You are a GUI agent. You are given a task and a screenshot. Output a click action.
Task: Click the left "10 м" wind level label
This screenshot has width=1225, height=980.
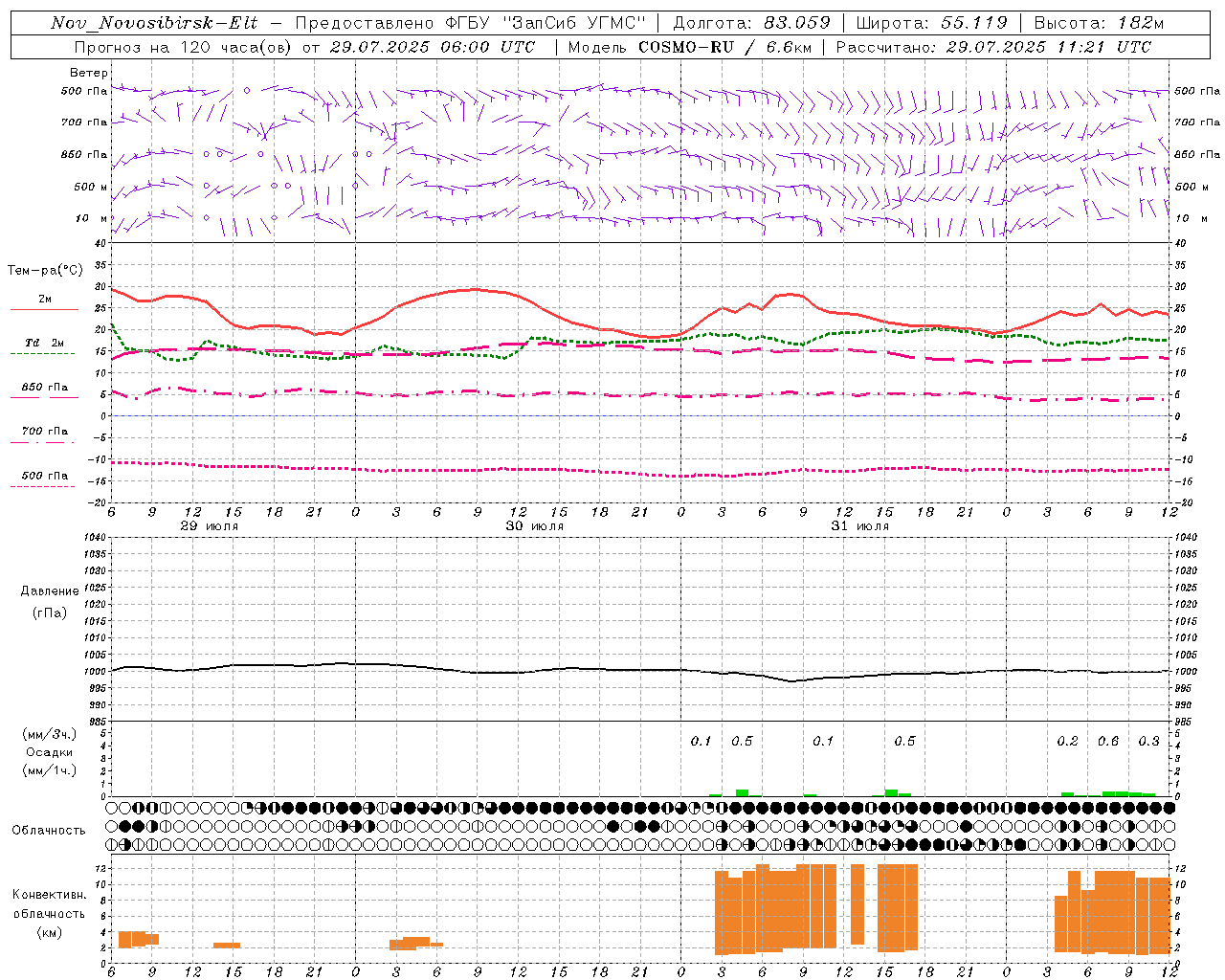[x=92, y=218]
